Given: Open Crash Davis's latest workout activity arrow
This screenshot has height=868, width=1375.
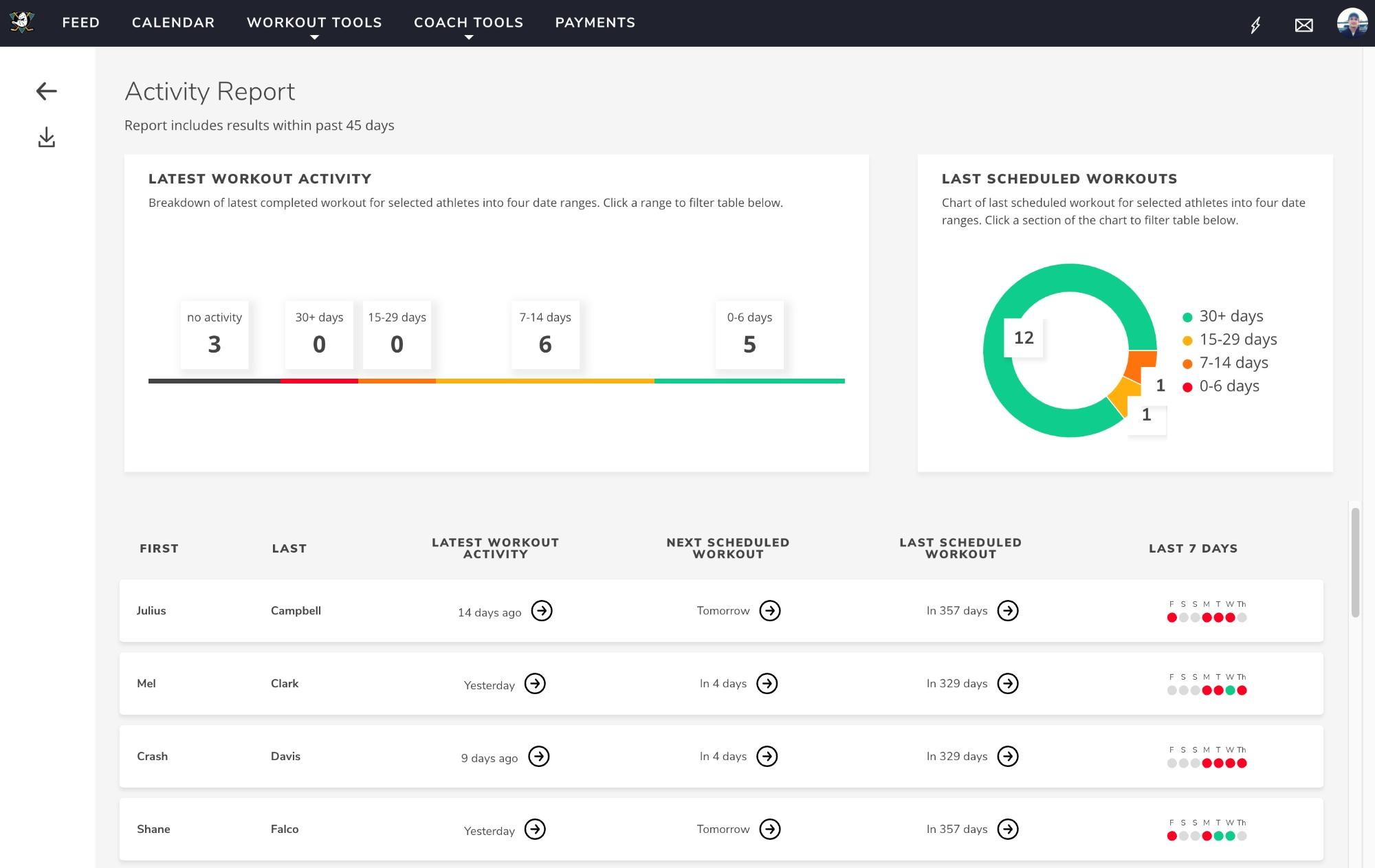Looking at the screenshot, I should 538,756.
